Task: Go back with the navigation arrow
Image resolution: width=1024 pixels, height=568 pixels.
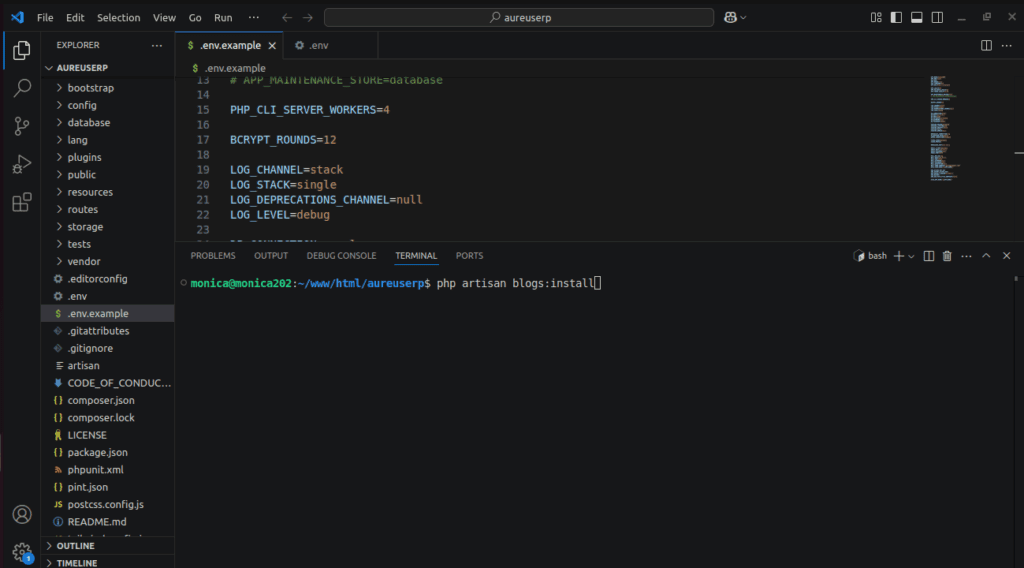Action: 287,18
